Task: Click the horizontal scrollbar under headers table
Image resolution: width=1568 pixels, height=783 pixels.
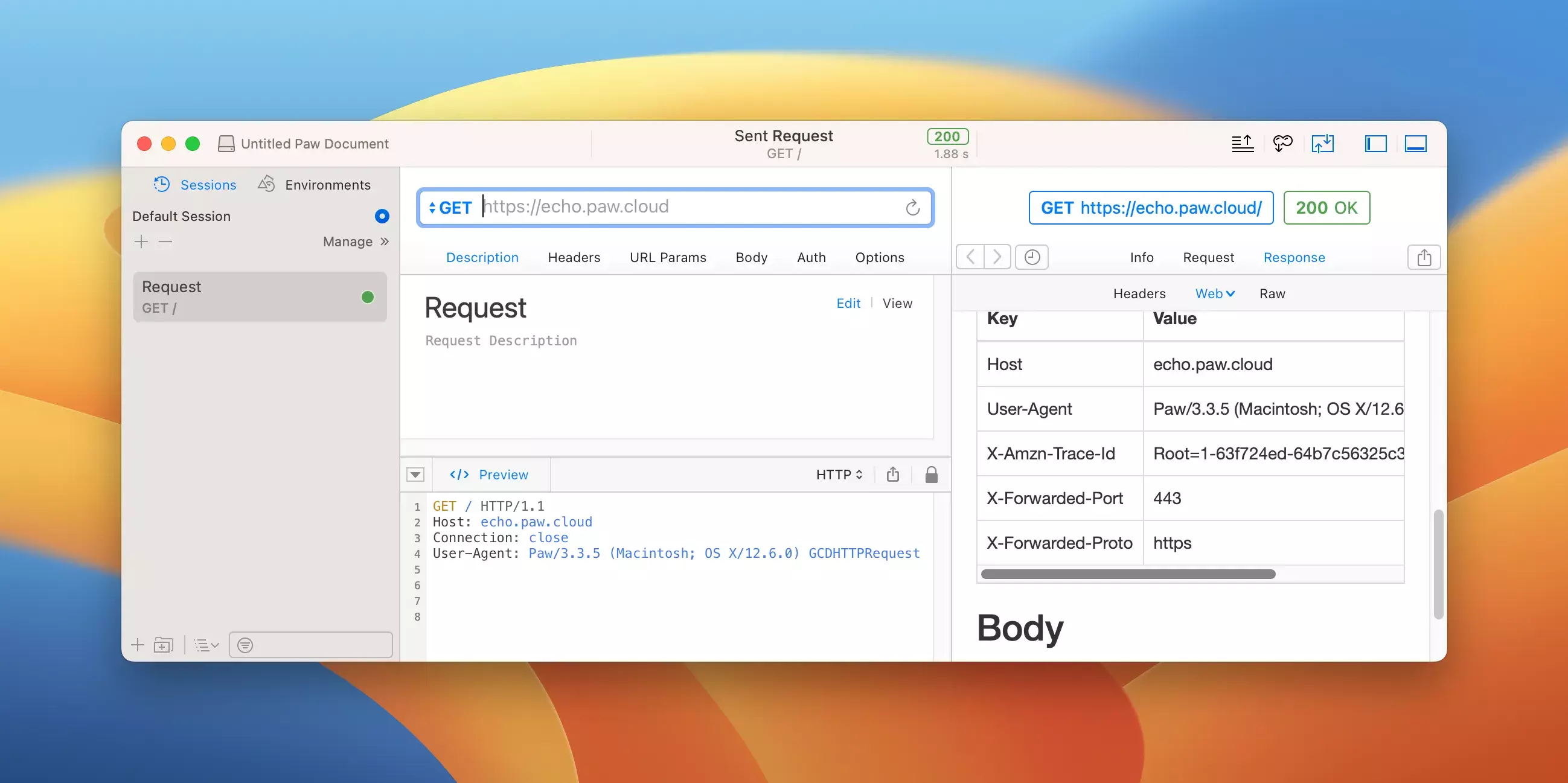Action: coord(1127,574)
